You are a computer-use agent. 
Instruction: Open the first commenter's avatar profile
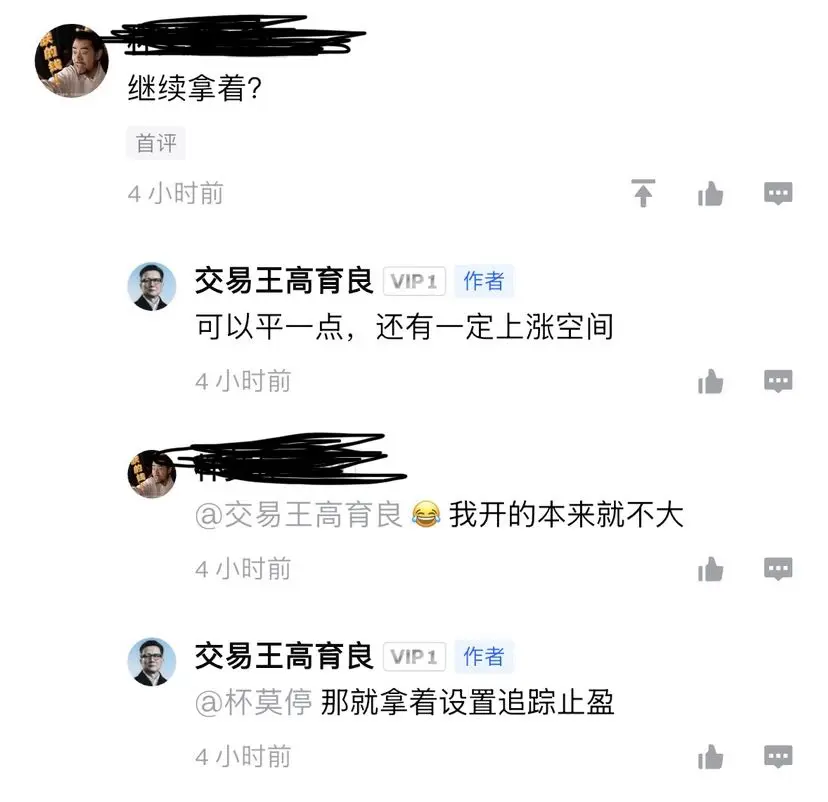(71, 60)
